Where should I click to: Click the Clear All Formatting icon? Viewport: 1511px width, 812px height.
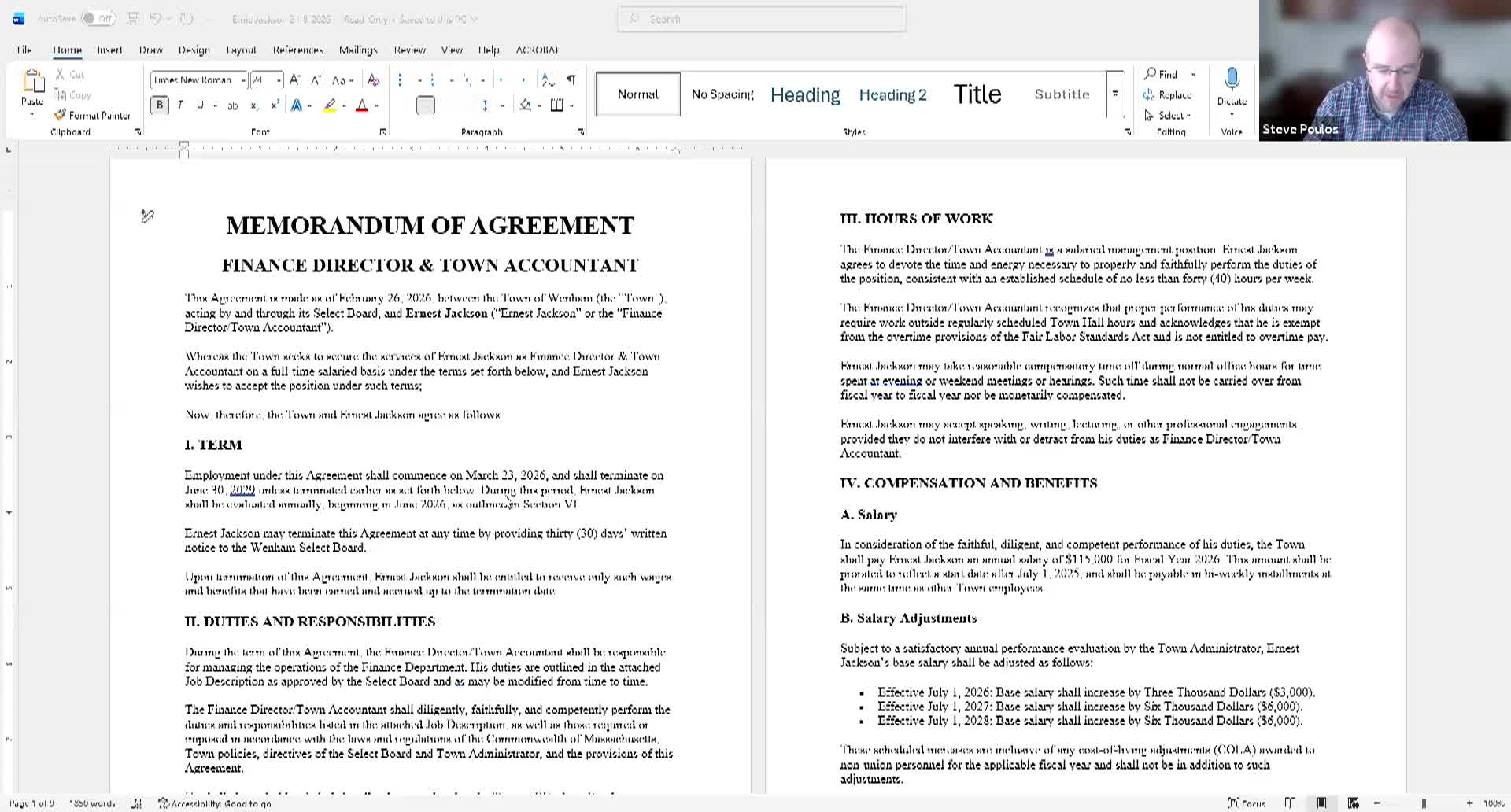pos(374,80)
